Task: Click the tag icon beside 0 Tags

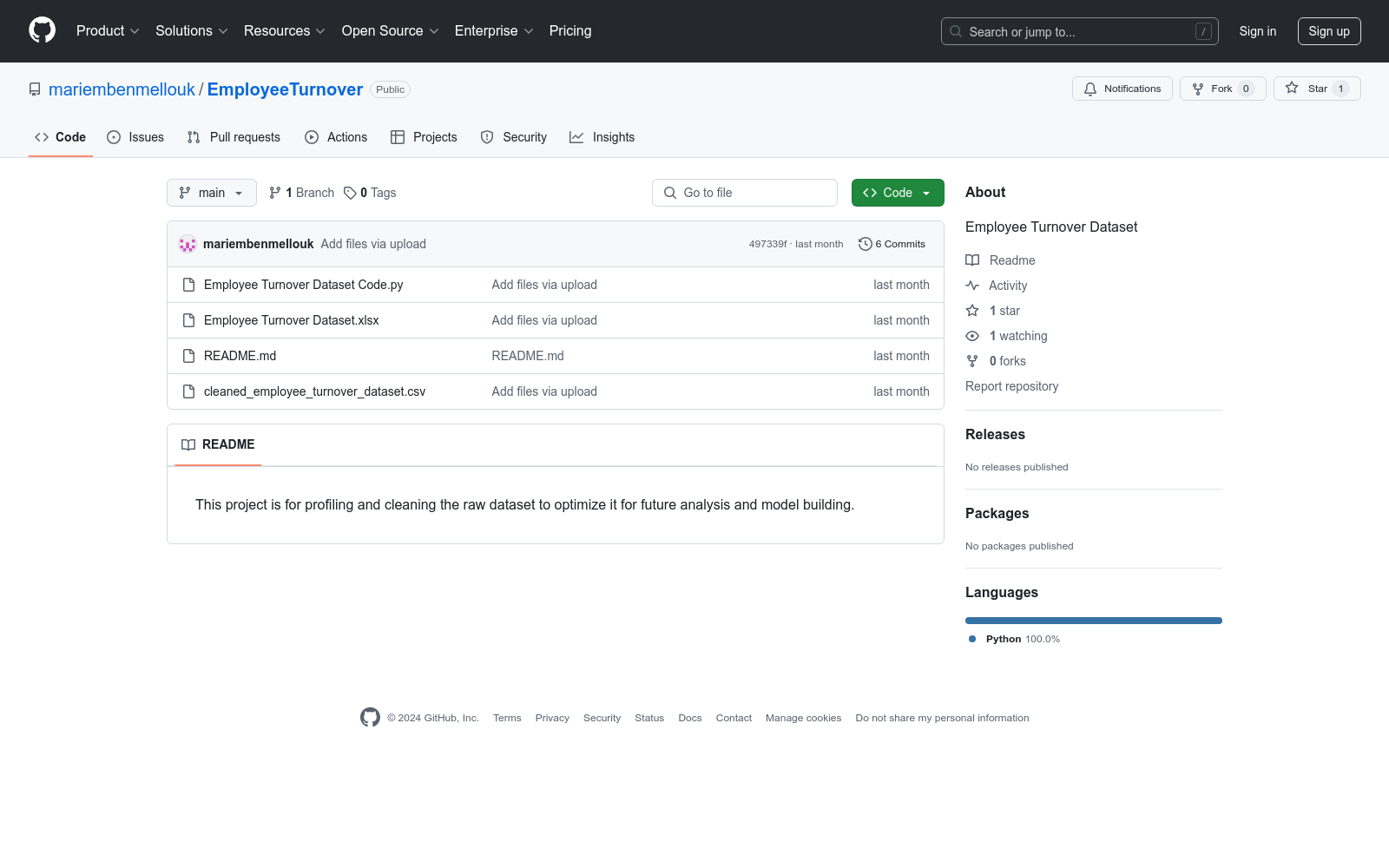Action: (350, 193)
